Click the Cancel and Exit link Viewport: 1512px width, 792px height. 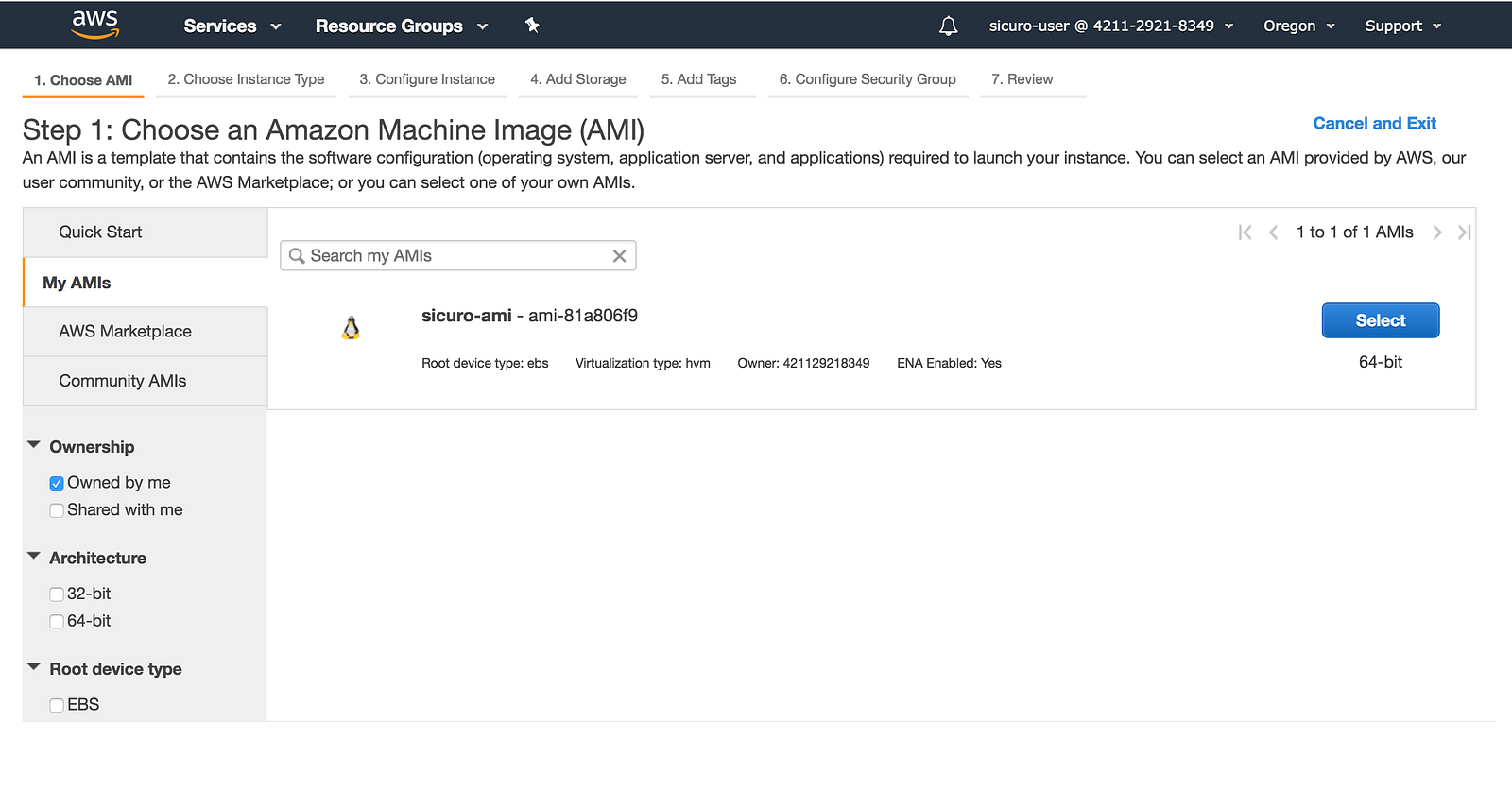pos(1374,123)
